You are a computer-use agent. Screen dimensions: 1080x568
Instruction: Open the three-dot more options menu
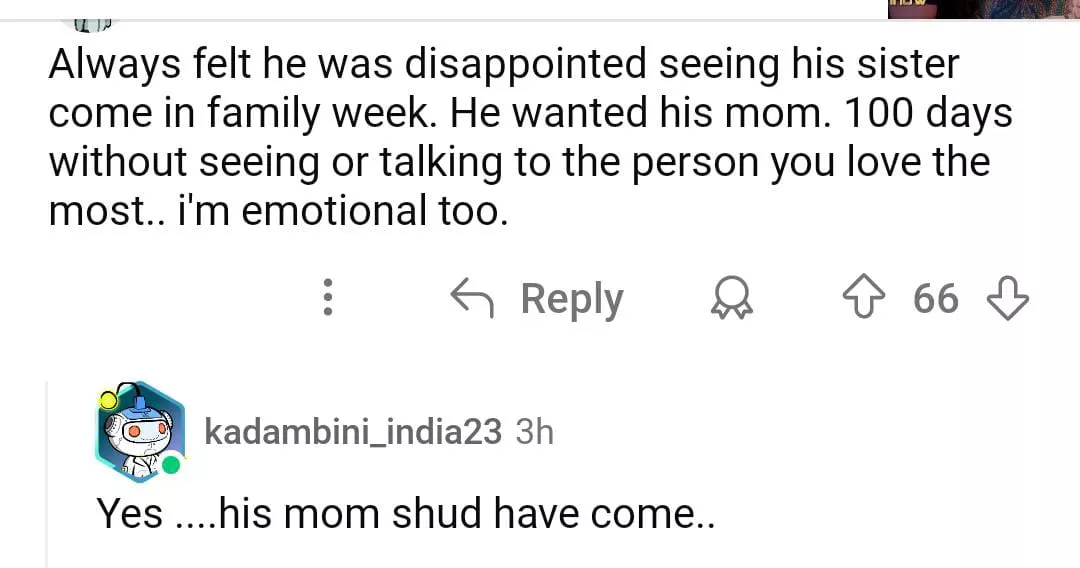point(327,298)
